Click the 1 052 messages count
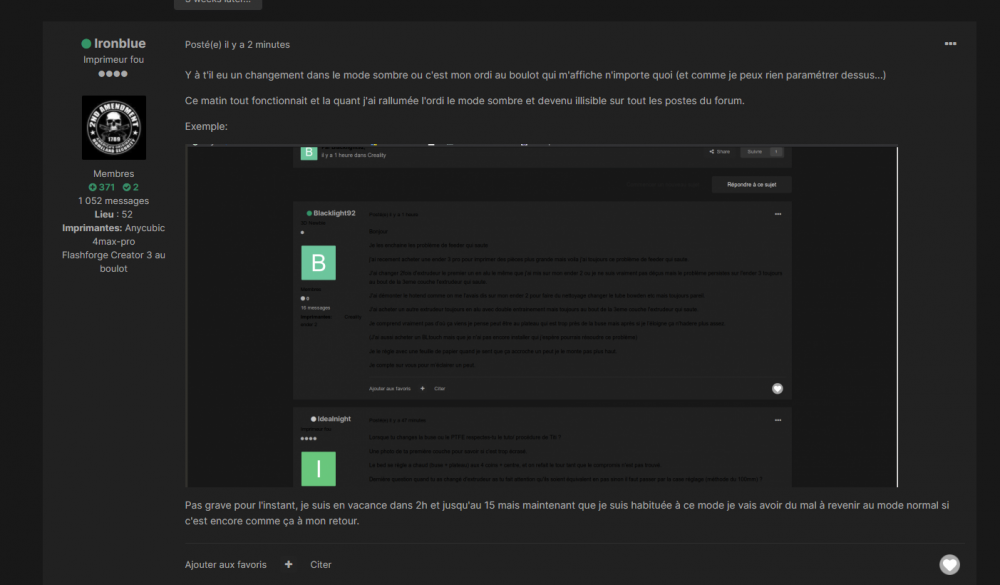The image size is (1000, 585). coord(113,201)
